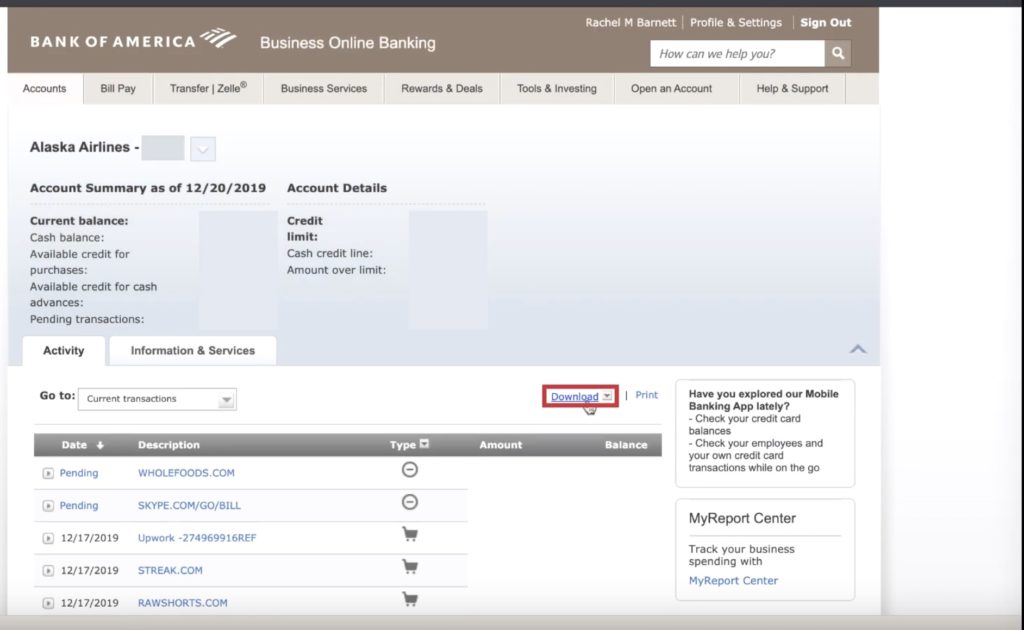This screenshot has height=630, width=1024.
Task: Expand the RAWSHORTS.COM transaction details
Action: (x=48, y=603)
